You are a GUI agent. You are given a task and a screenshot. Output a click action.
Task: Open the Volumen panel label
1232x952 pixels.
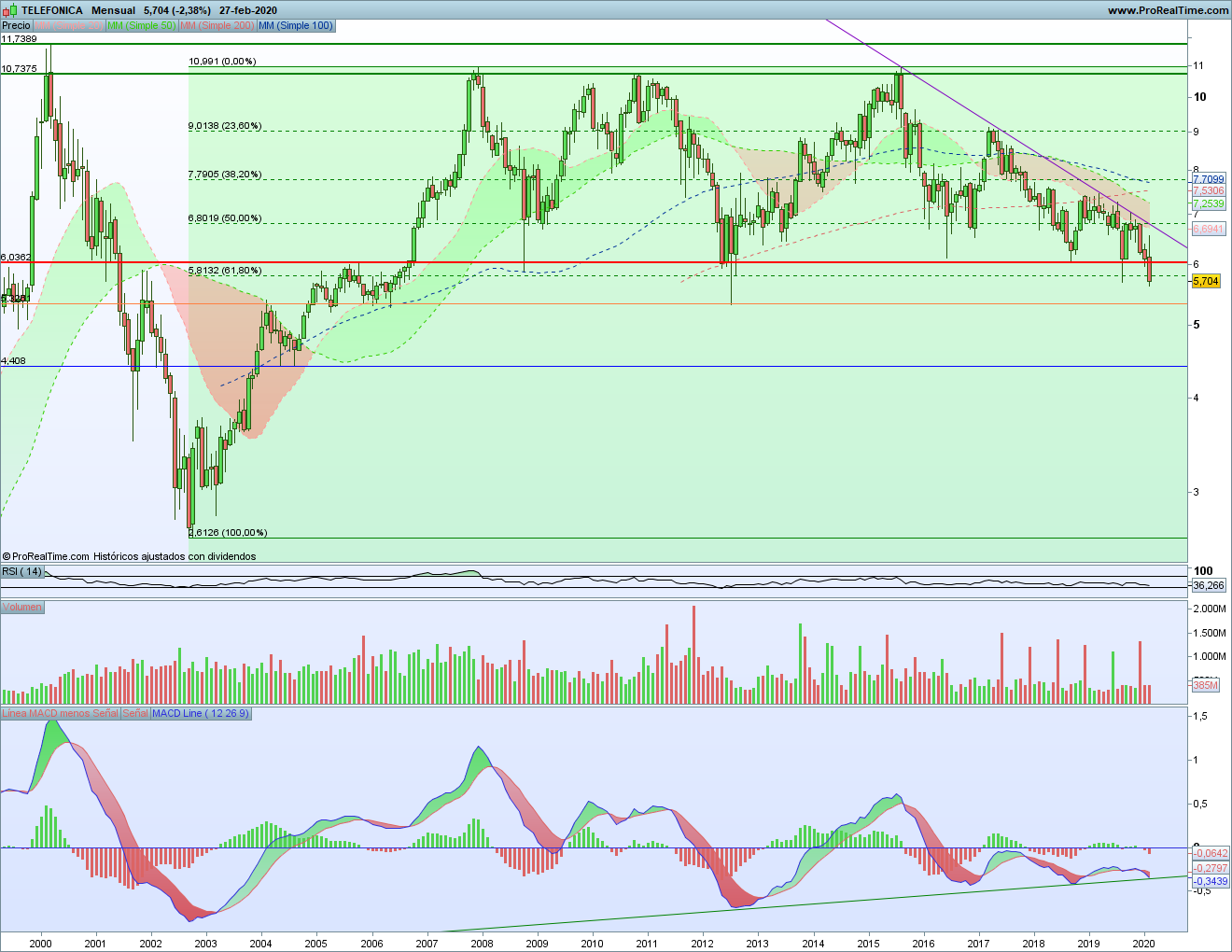pos(22,607)
